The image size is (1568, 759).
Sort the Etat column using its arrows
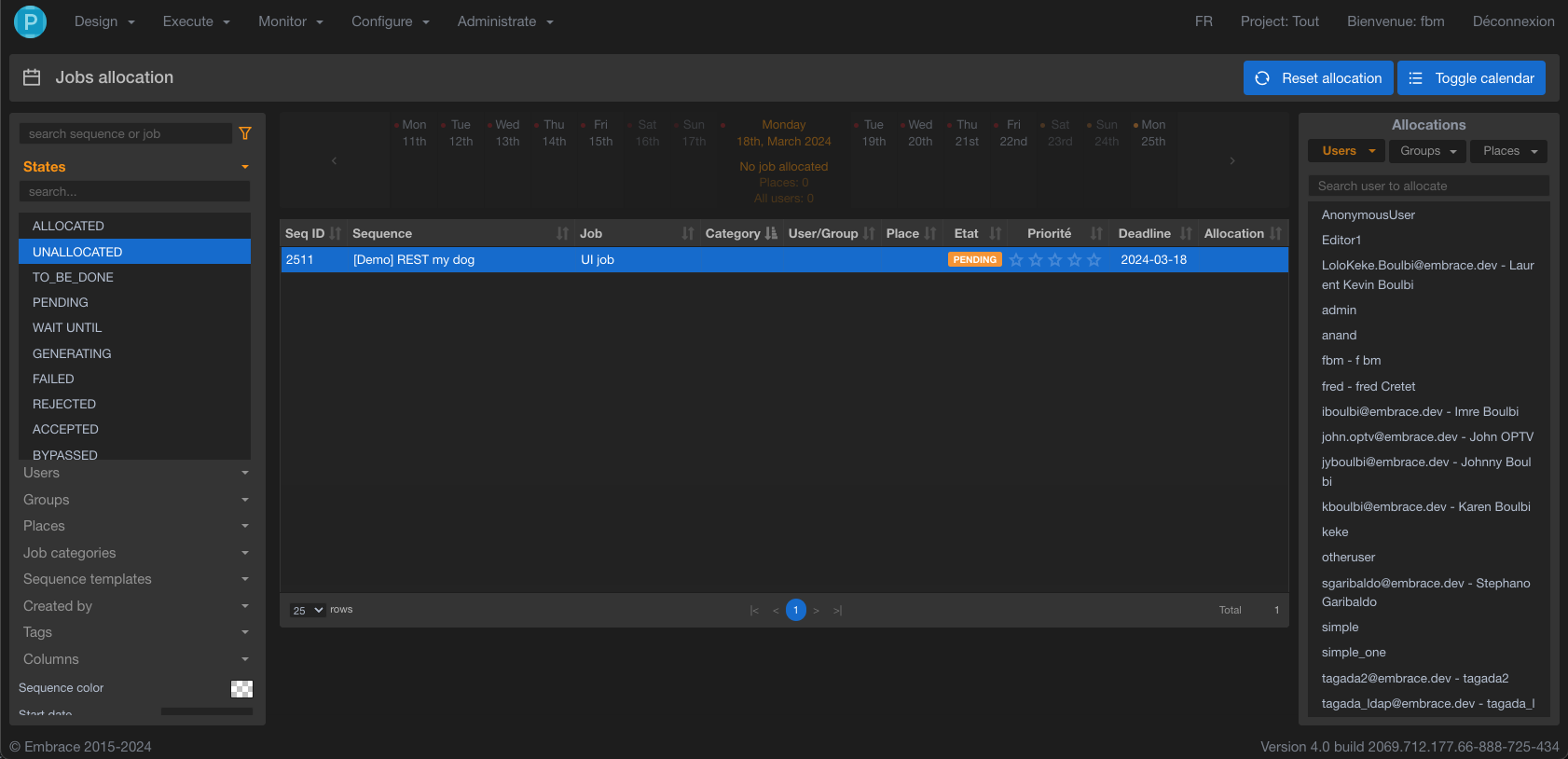click(x=996, y=233)
